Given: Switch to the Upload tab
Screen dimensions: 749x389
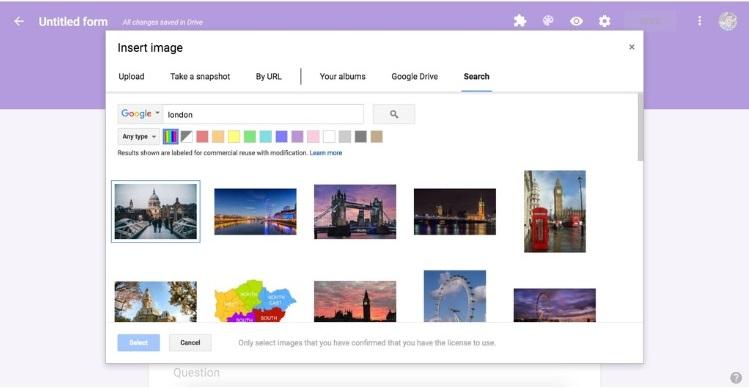Looking at the screenshot, I should (x=131, y=76).
